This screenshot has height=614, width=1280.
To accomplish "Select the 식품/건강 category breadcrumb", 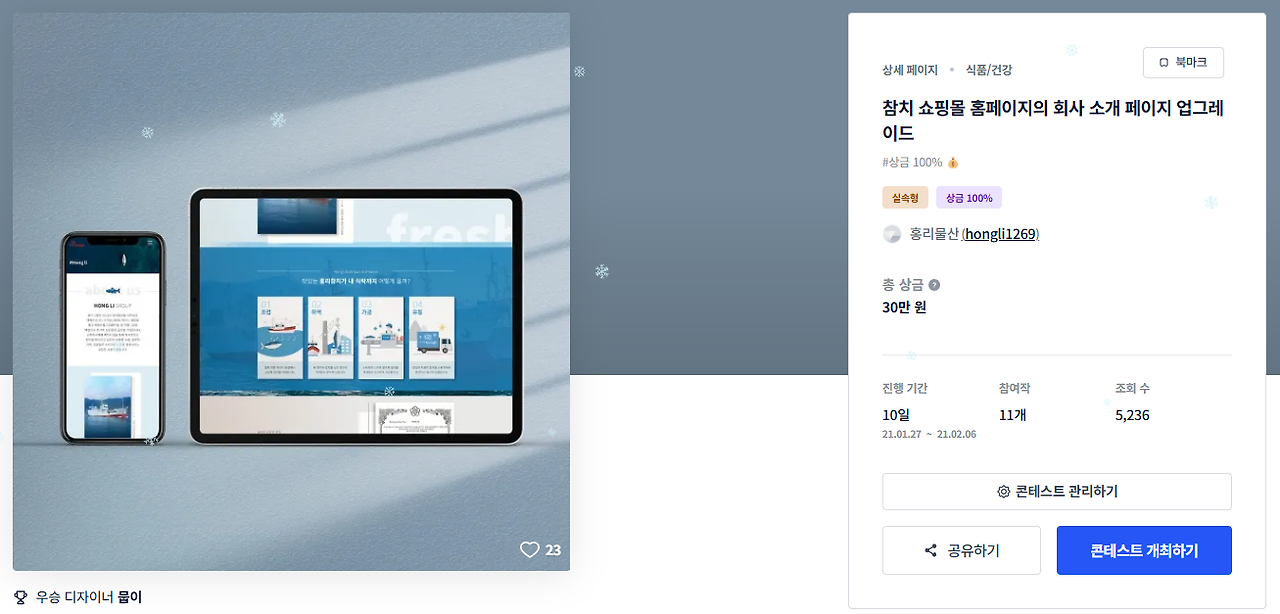I will point(989,70).
